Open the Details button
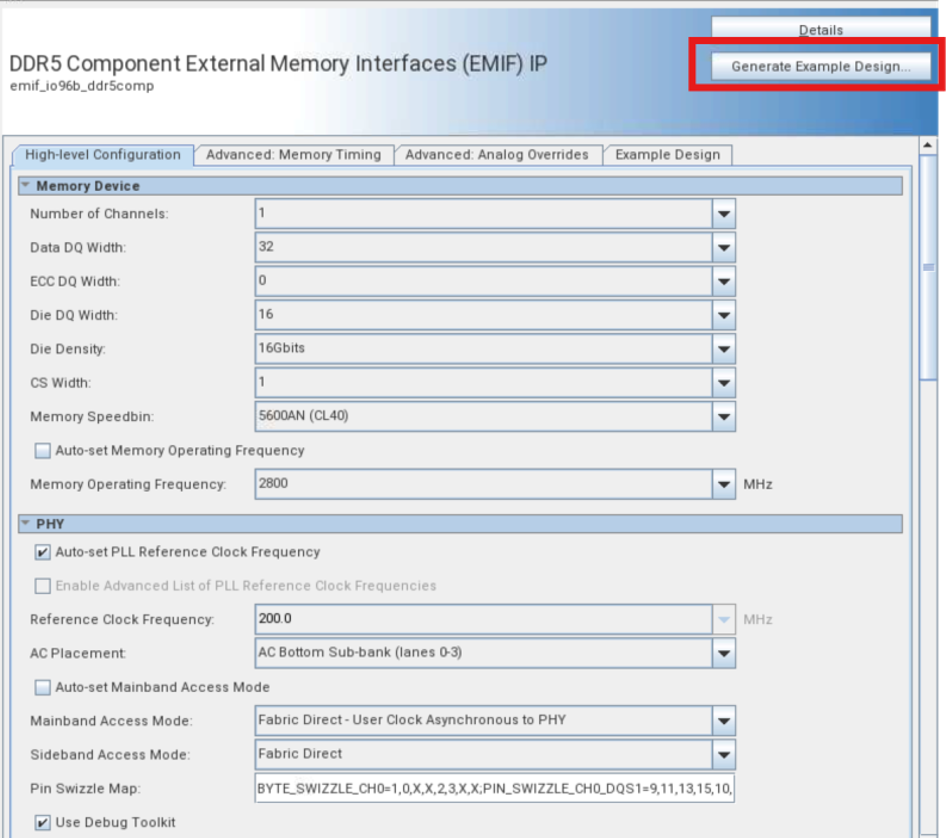This screenshot has height=838, width=946. point(820,30)
